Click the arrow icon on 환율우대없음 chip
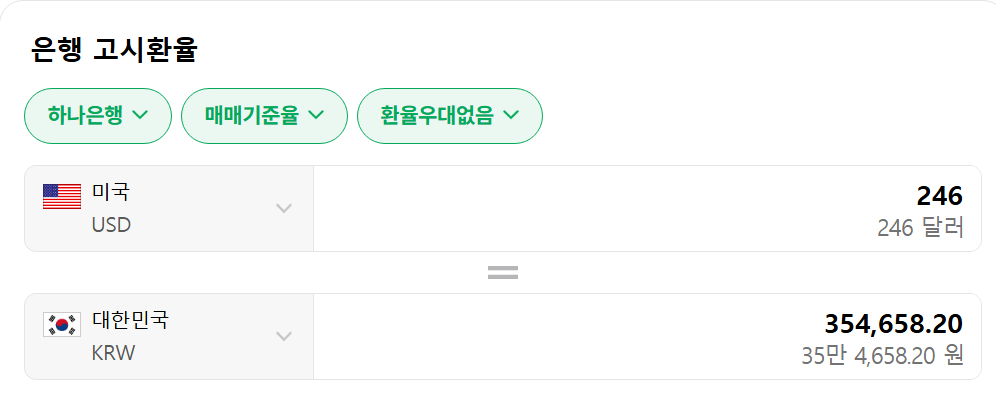The image size is (996, 400). [512, 115]
